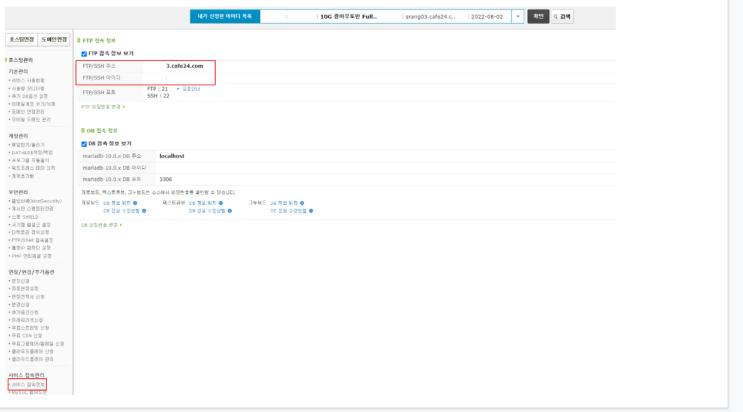Open 백업받기/올리기 menu item
Viewport: 743px width, 412px height.
click(x=28, y=145)
